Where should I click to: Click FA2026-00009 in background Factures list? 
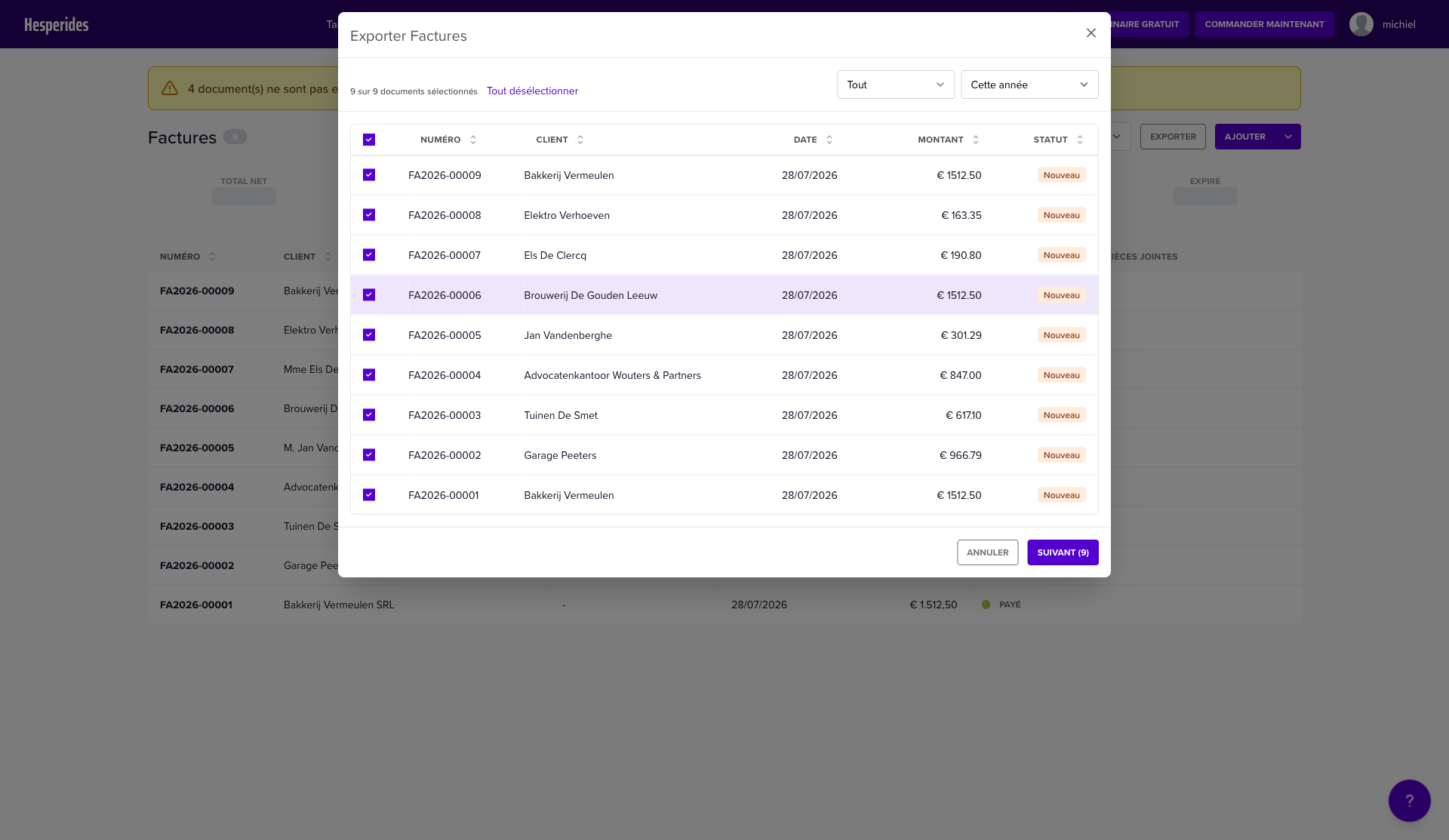pyautogui.click(x=197, y=291)
